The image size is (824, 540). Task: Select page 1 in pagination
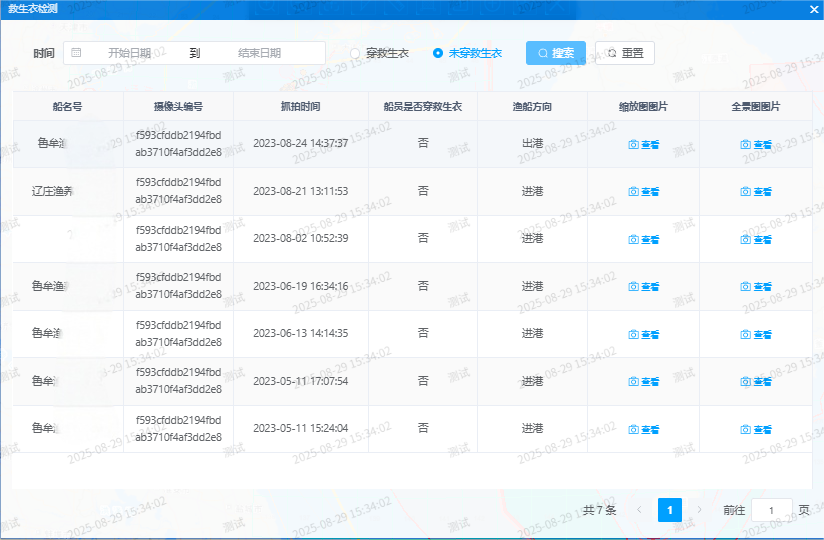click(x=670, y=510)
